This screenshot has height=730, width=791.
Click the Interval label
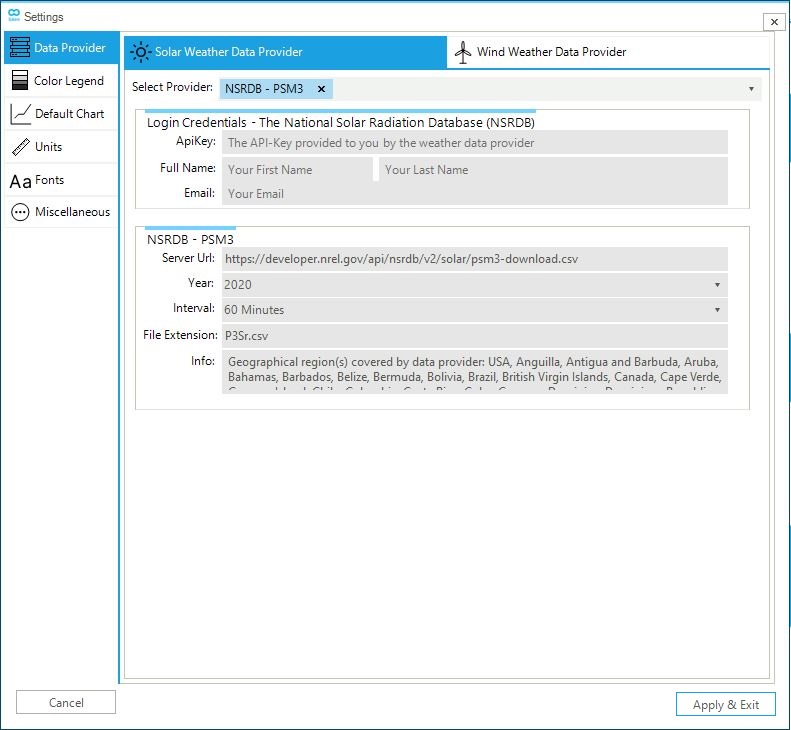[194, 308]
